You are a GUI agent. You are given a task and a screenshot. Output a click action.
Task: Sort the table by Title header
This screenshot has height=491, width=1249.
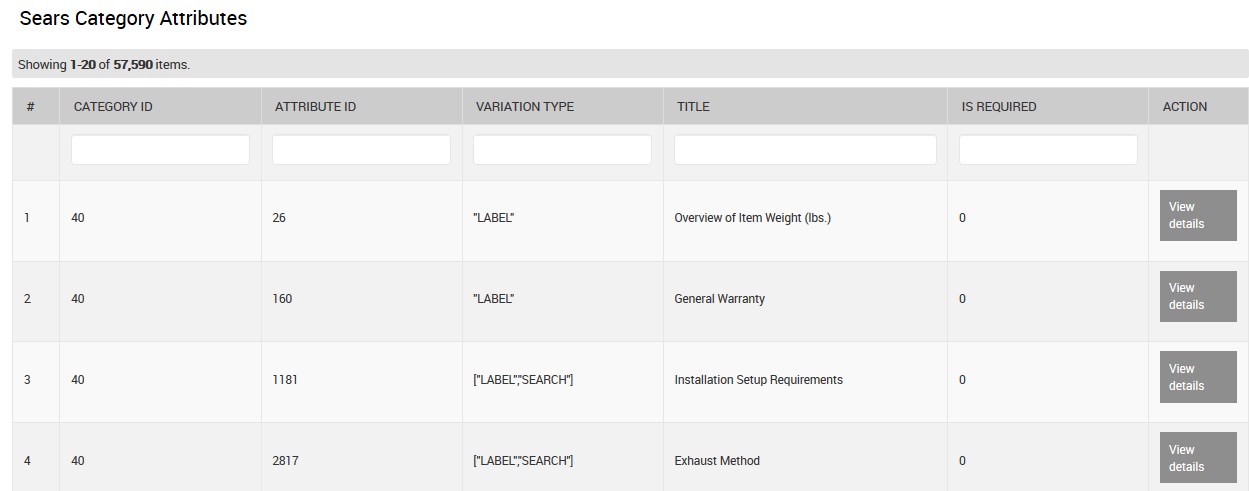693,106
